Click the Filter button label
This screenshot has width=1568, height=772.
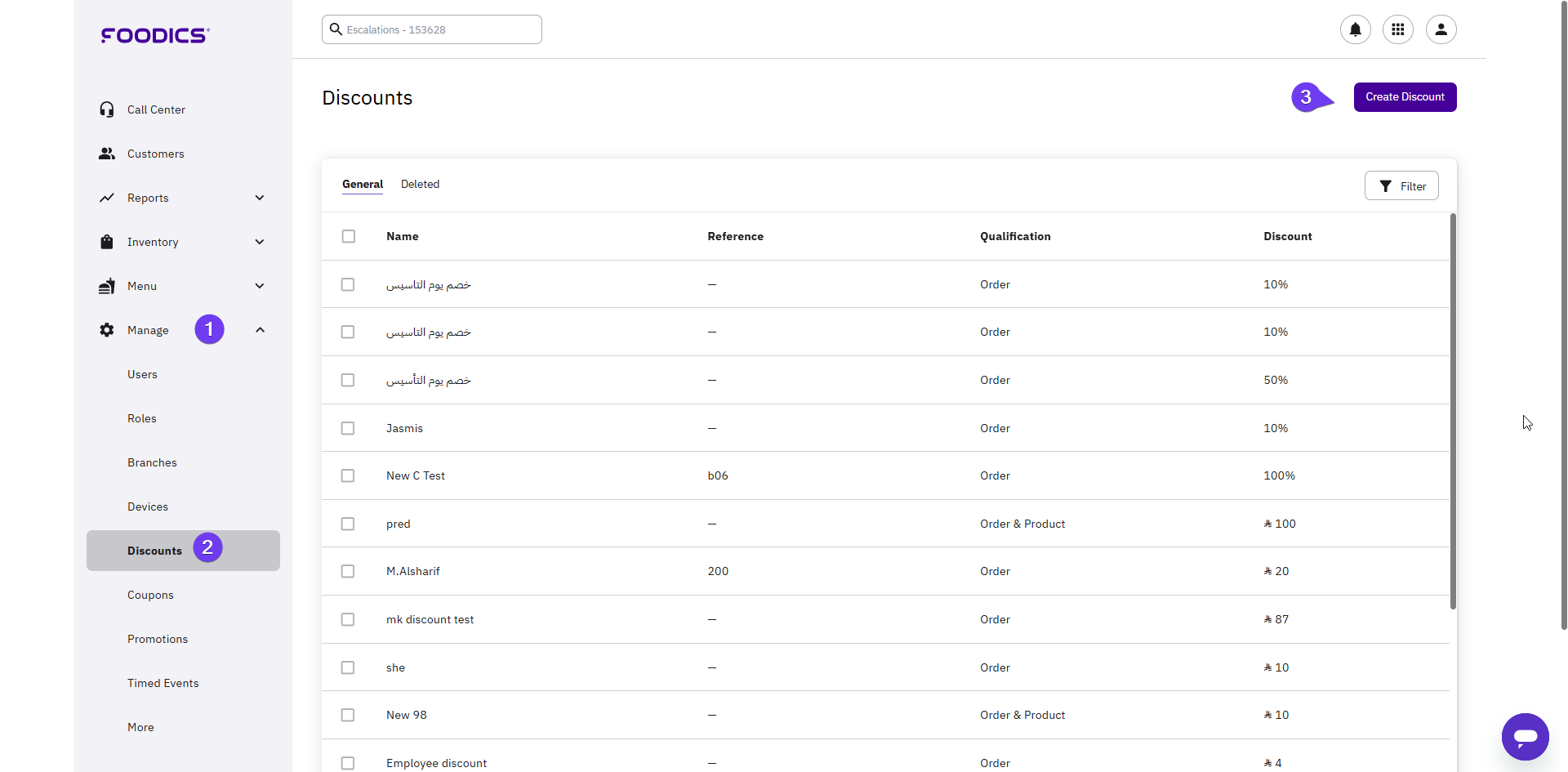click(x=1413, y=186)
